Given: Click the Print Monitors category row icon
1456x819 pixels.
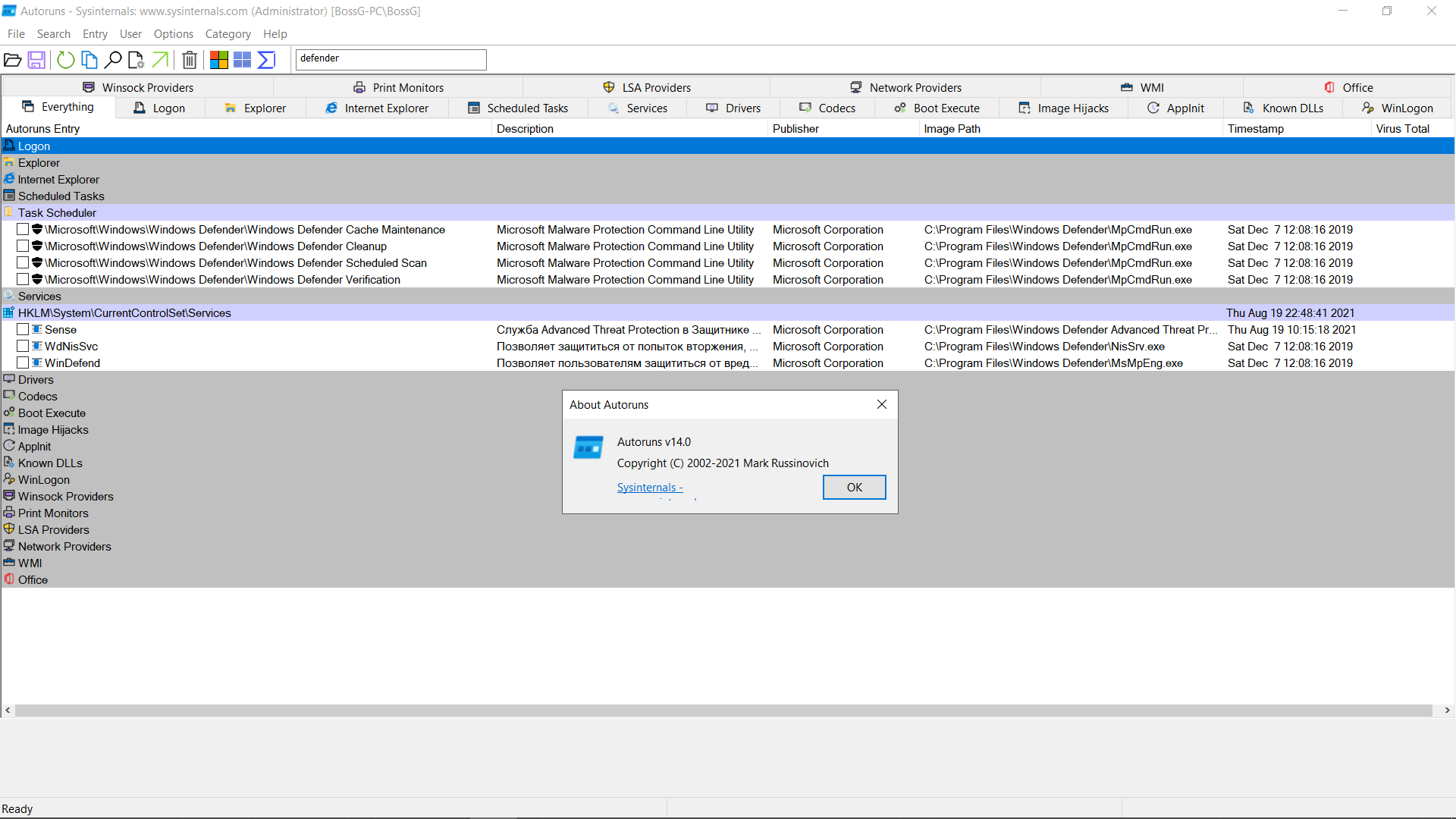Looking at the screenshot, I should click(x=9, y=513).
